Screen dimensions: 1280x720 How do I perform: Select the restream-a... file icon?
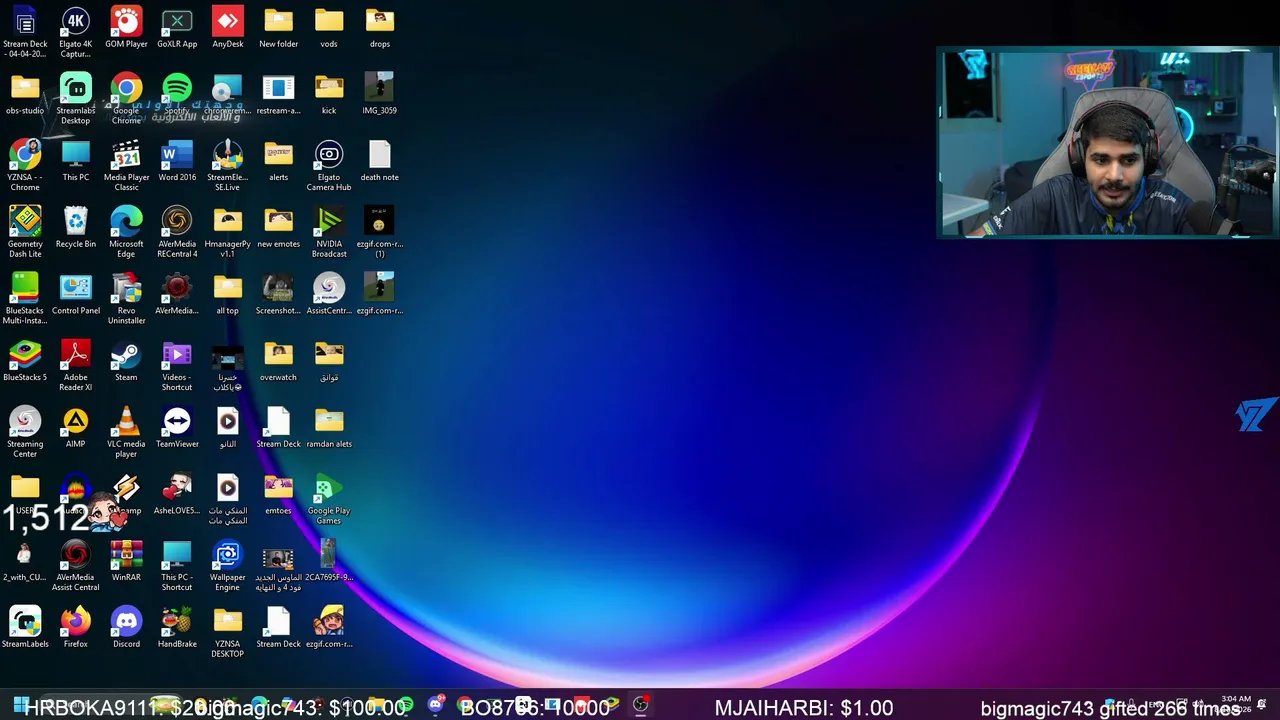click(278, 95)
